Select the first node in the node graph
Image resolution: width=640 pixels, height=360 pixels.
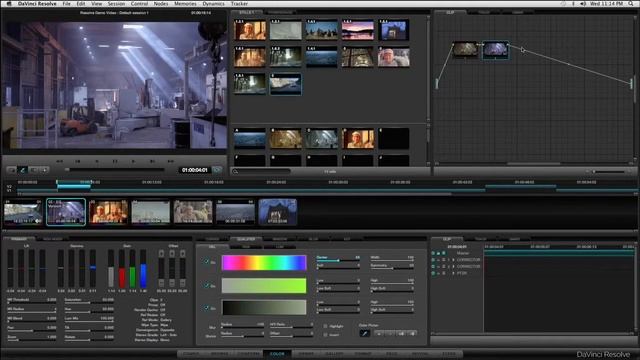(x=465, y=50)
